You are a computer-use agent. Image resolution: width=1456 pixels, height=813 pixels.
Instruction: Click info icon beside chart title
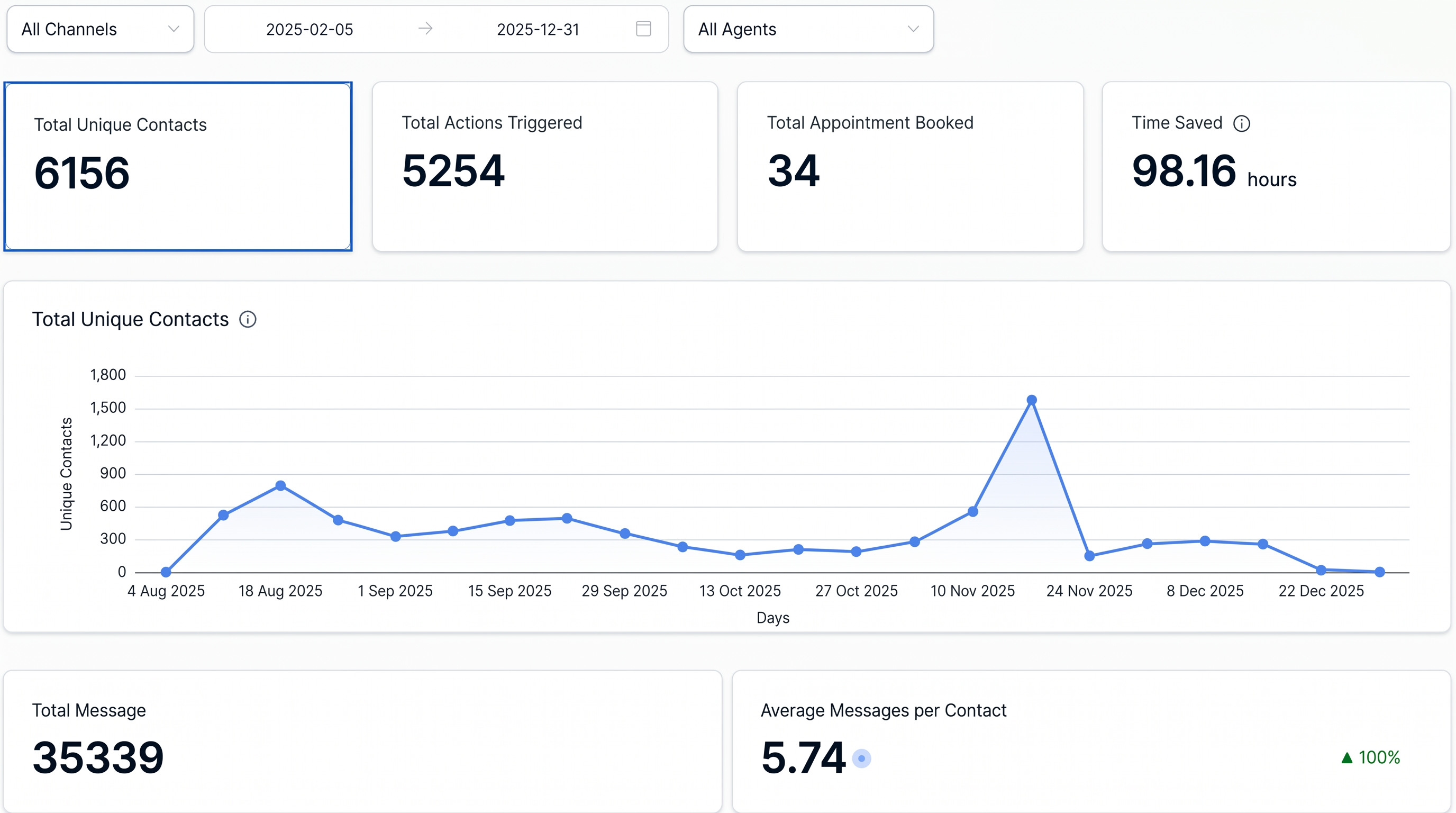pos(248,320)
